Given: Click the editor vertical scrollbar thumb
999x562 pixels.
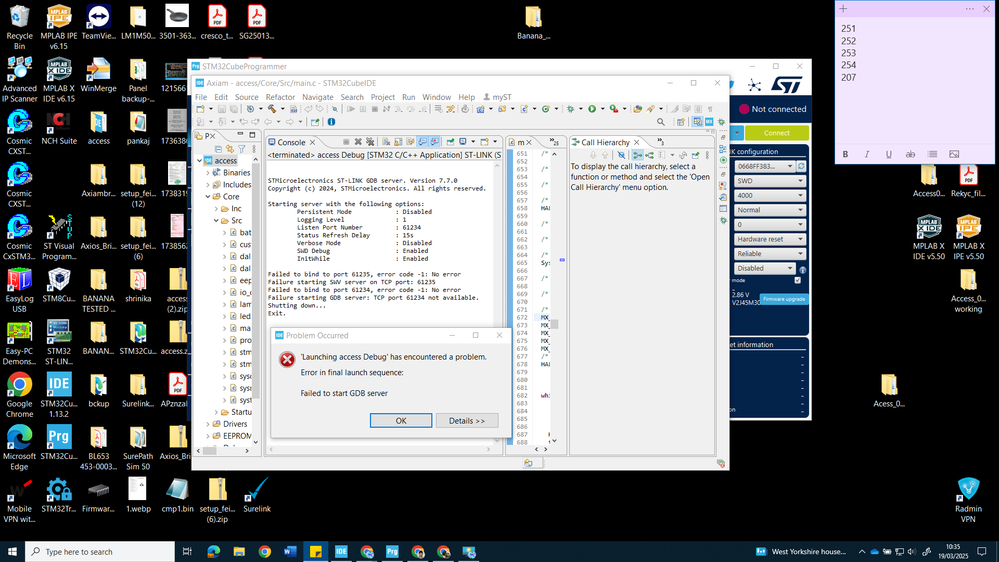Looking at the screenshot, I should [x=554, y=324].
